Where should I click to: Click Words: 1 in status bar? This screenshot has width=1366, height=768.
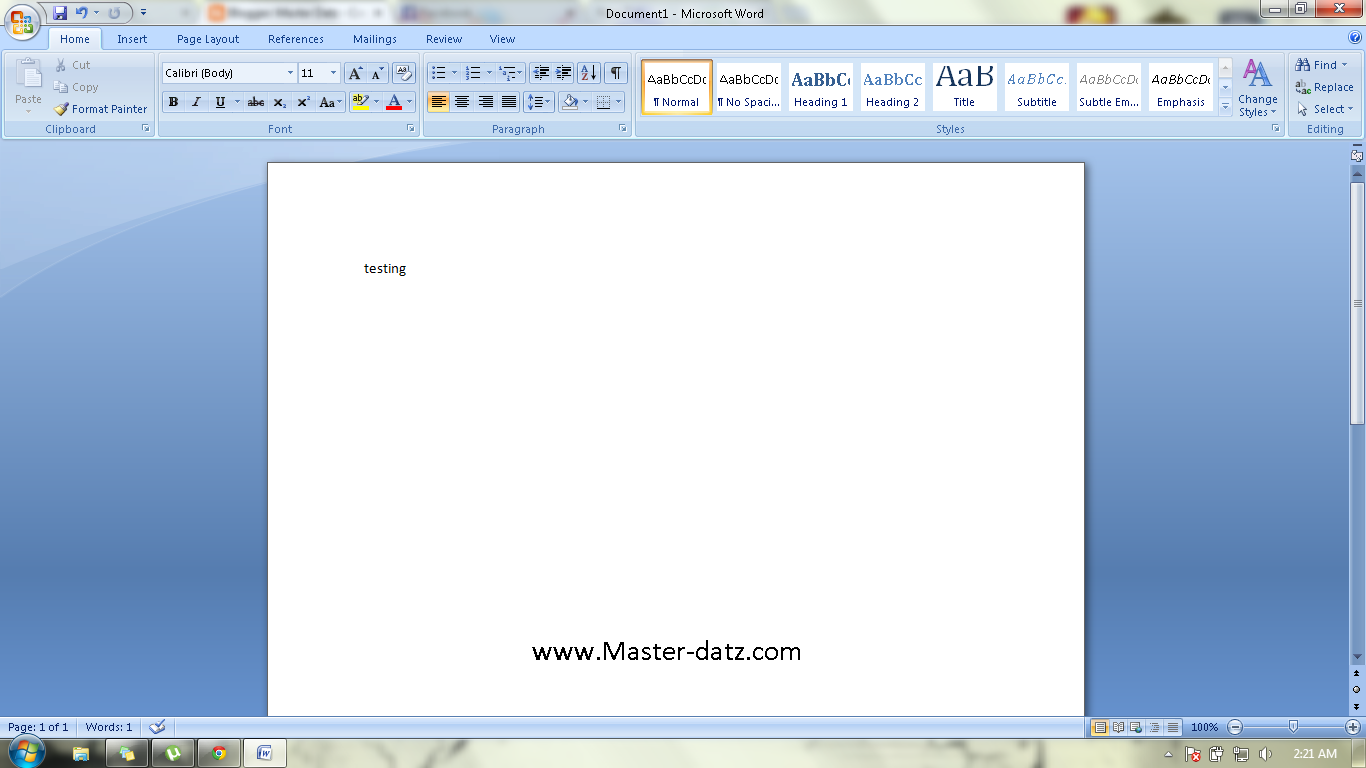[109, 727]
